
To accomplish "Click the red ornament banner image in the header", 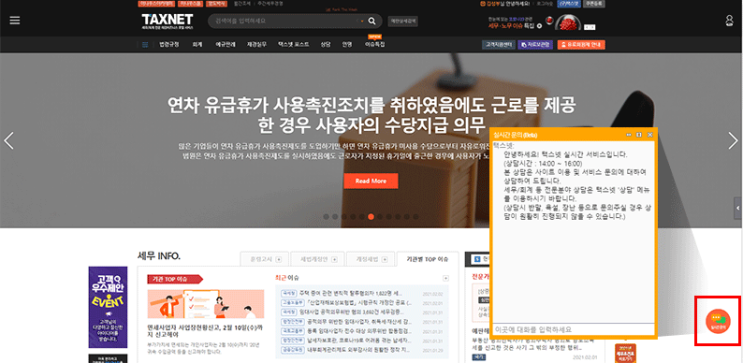I will click(x=568, y=22).
